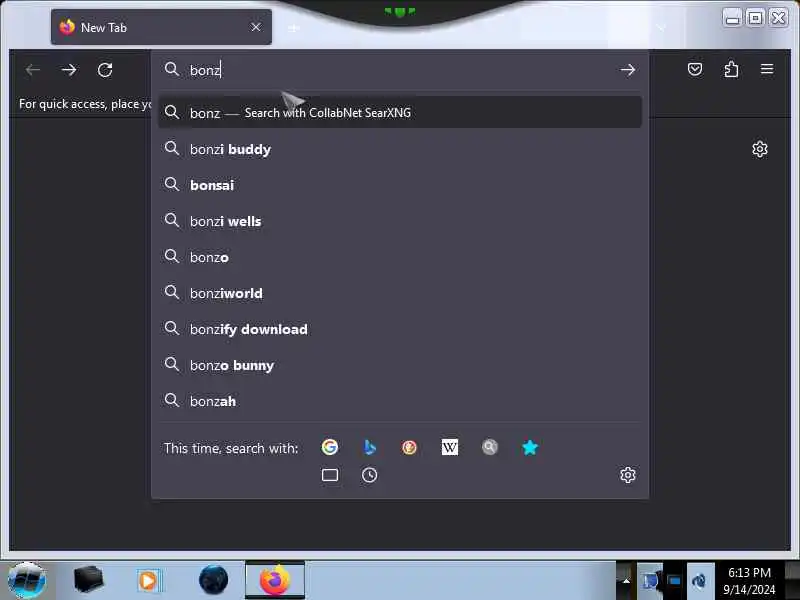Open a new tab with plus button
Image resolution: width=800 pixels, height=600 pixels.
293,28
